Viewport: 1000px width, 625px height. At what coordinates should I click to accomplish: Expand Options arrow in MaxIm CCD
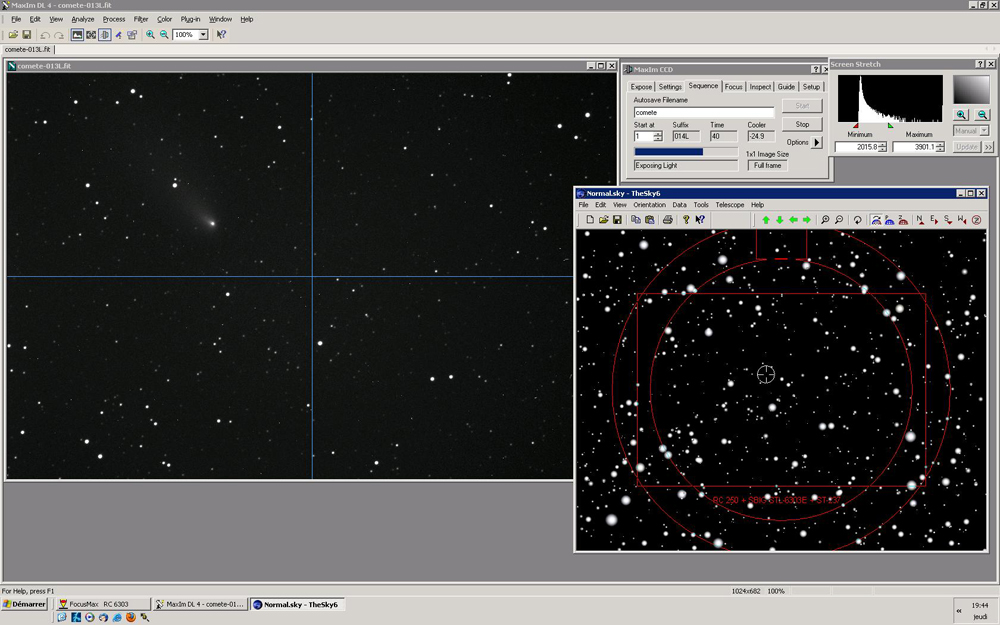point(817,142)
